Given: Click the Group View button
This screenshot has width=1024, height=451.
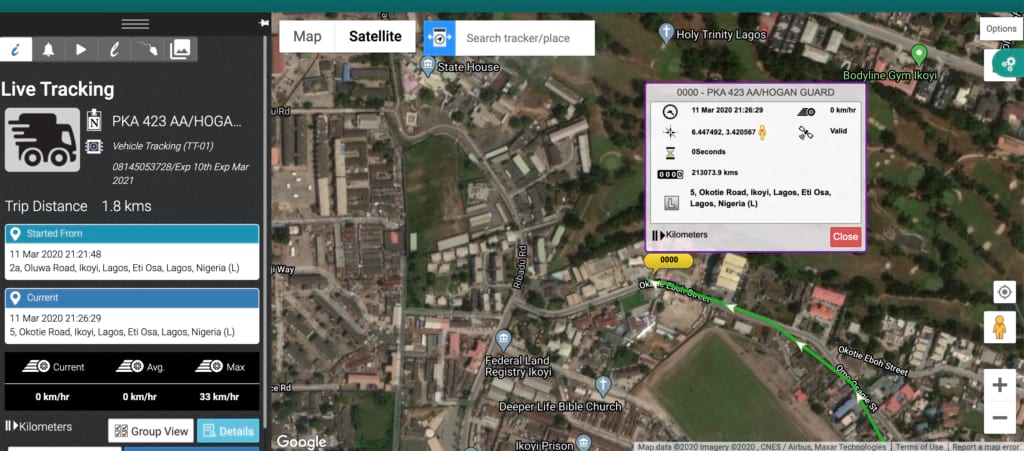Looking at the screenshot, I should pyautogui.click(x=150, y=431).
